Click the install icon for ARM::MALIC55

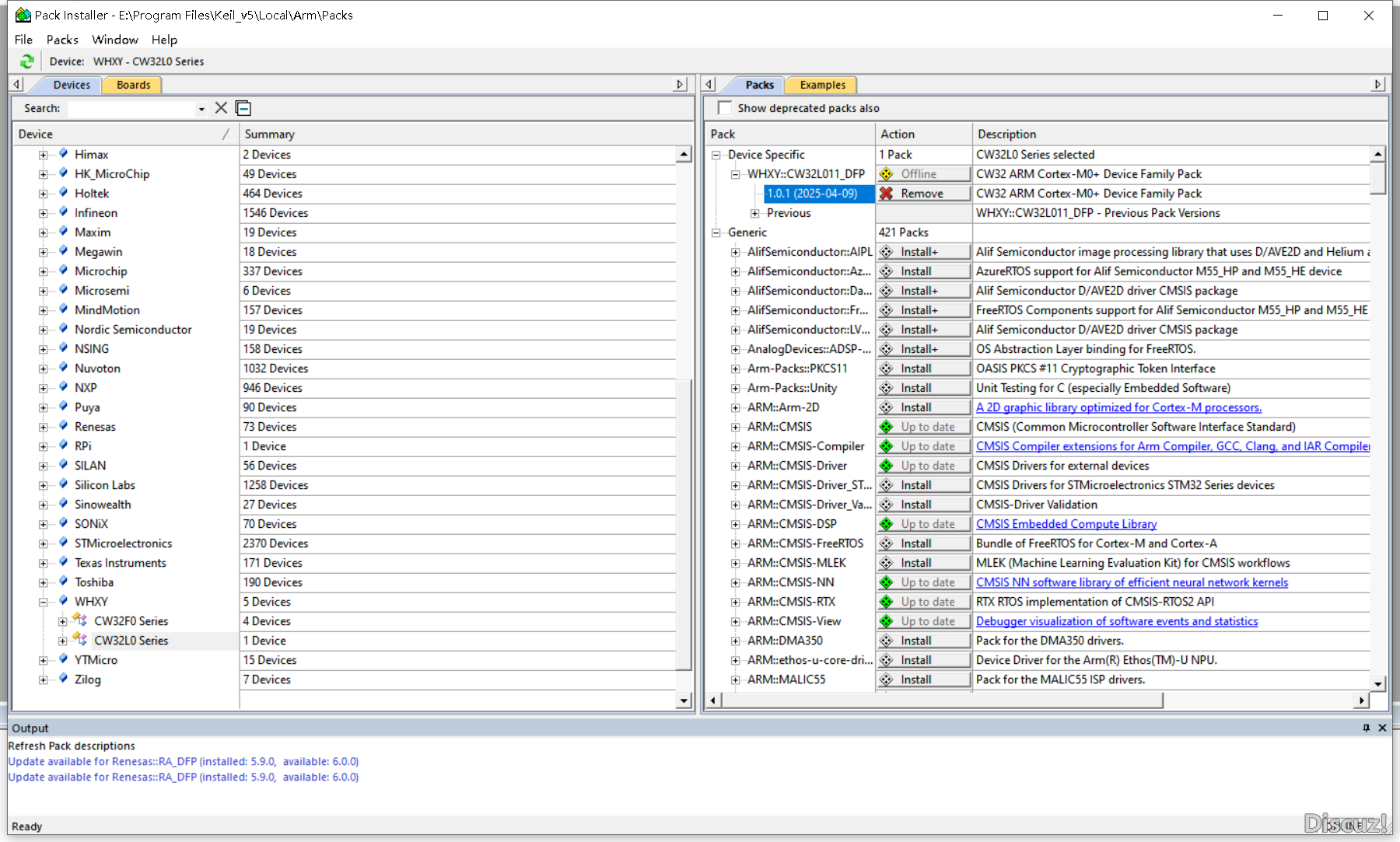coord(886,680)
